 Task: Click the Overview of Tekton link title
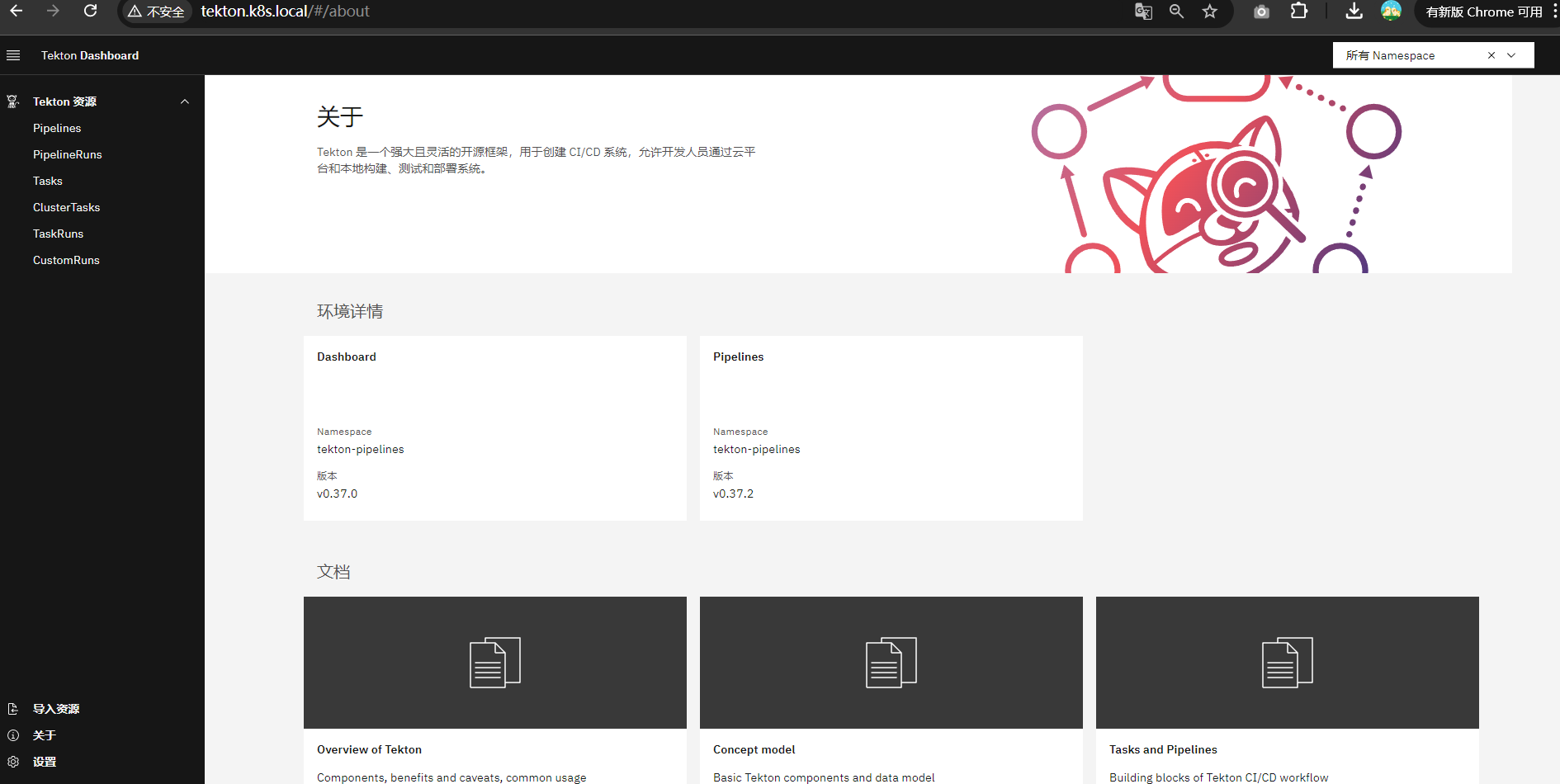click(x=369, y=749)
